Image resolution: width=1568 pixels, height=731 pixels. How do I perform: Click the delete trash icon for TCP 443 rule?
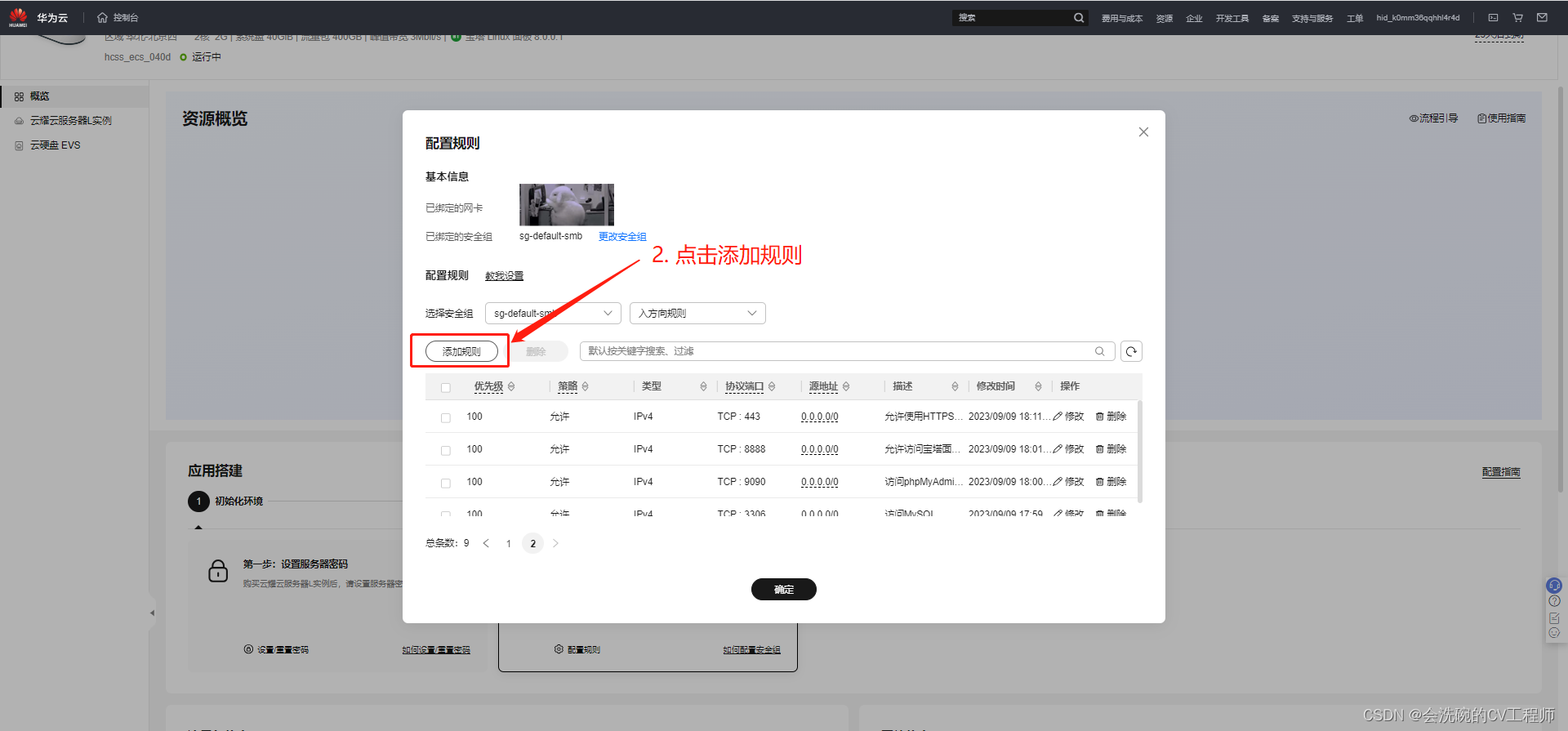1100,417
